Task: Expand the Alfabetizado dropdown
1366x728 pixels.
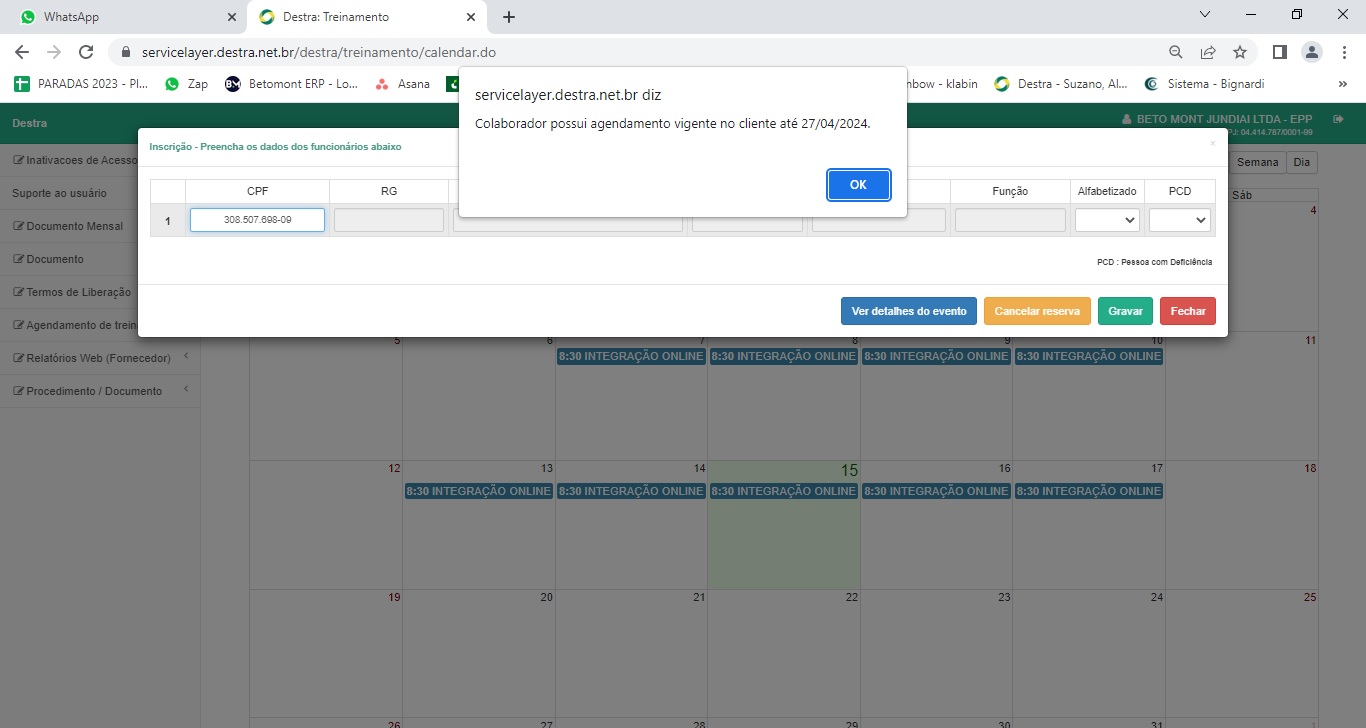Action: [1107, 220]
